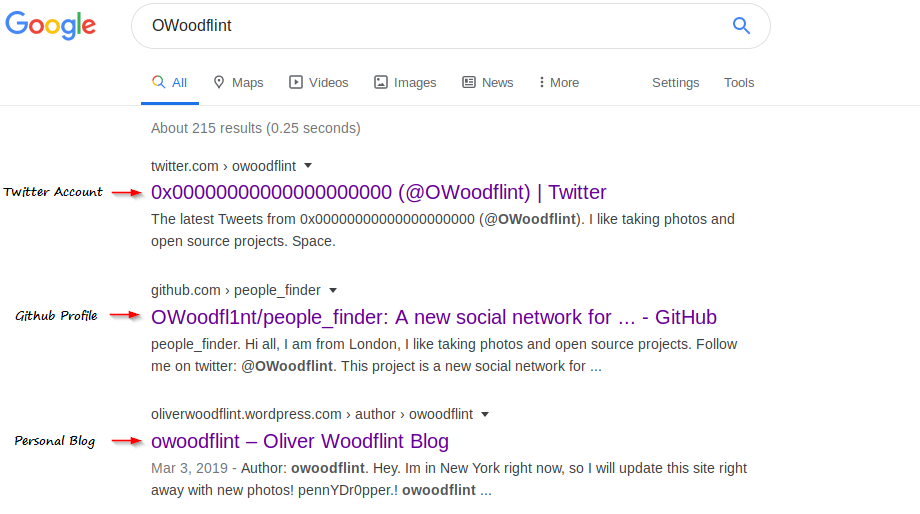920x514 pixels.
Task: Expand the github.com result dropdown arrow
Action: pos(333,290)
